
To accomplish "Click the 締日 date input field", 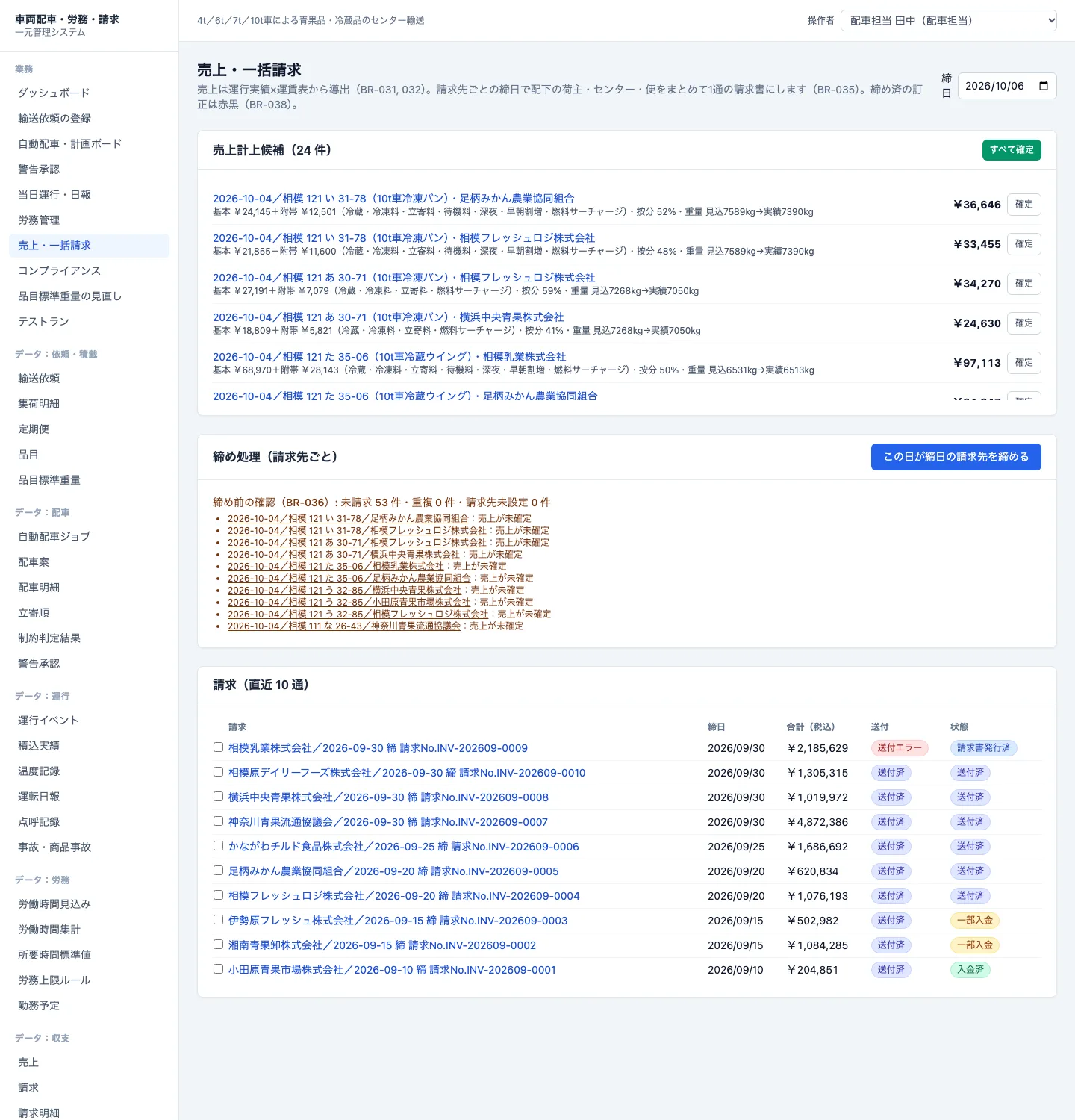I will [1007, 86].
